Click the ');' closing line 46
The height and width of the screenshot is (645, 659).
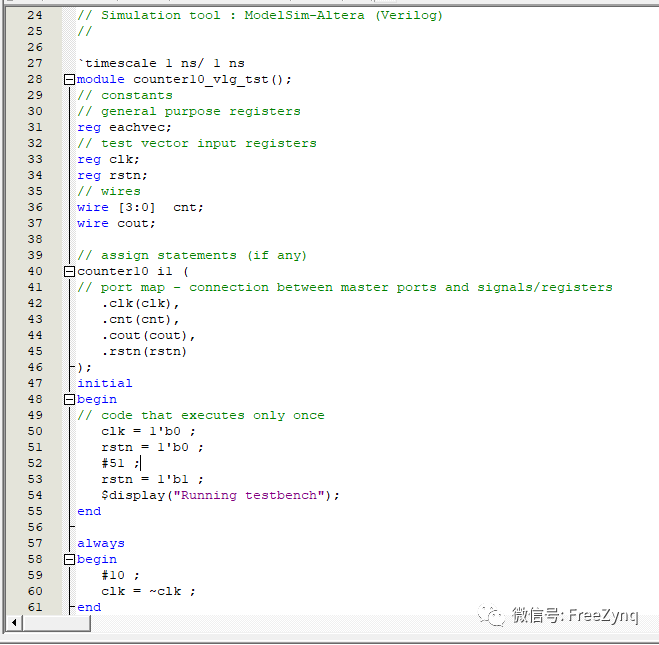[84, 368]
